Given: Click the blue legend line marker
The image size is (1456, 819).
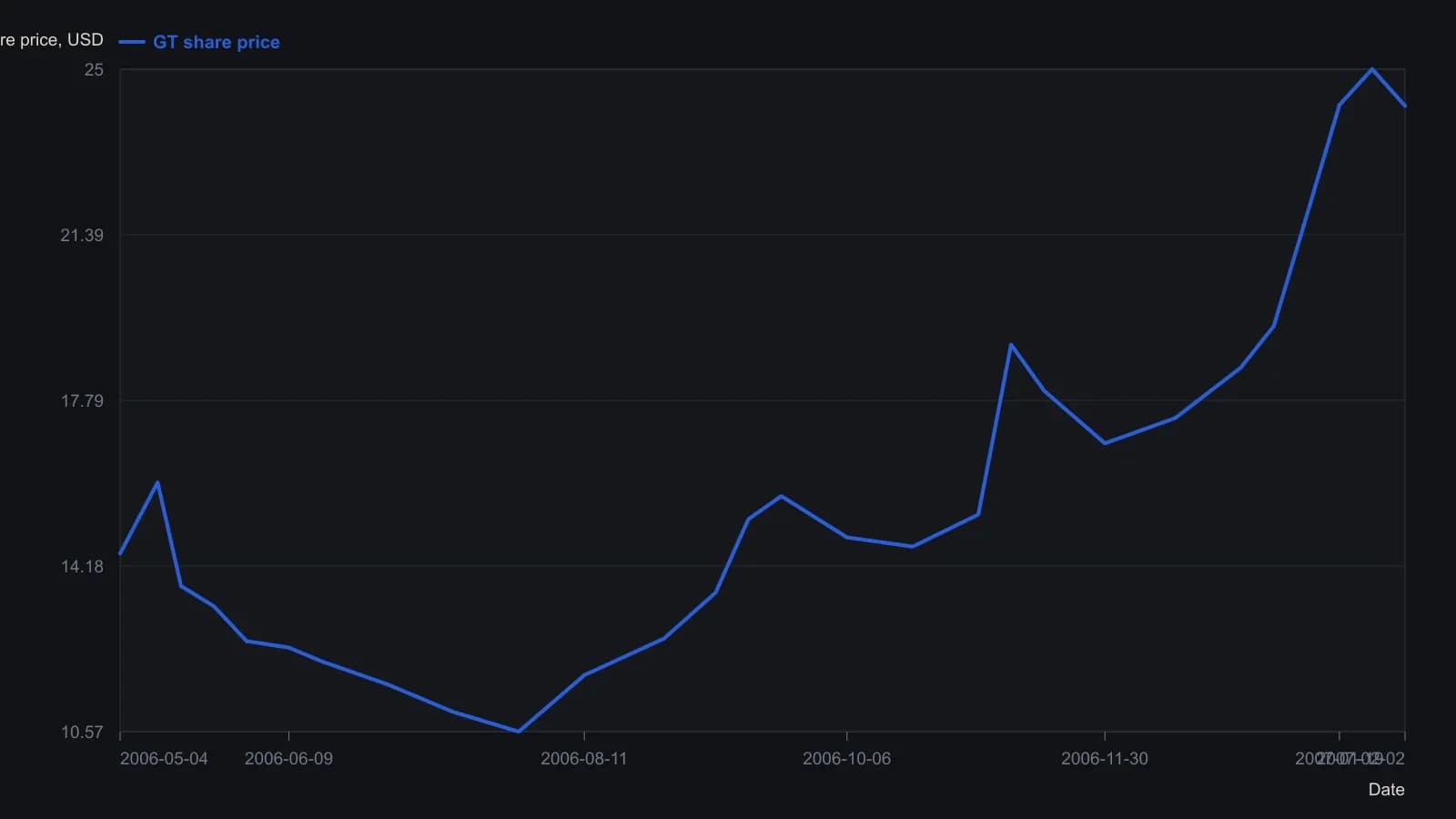Looking at the screenshot, I should point(132,42).
